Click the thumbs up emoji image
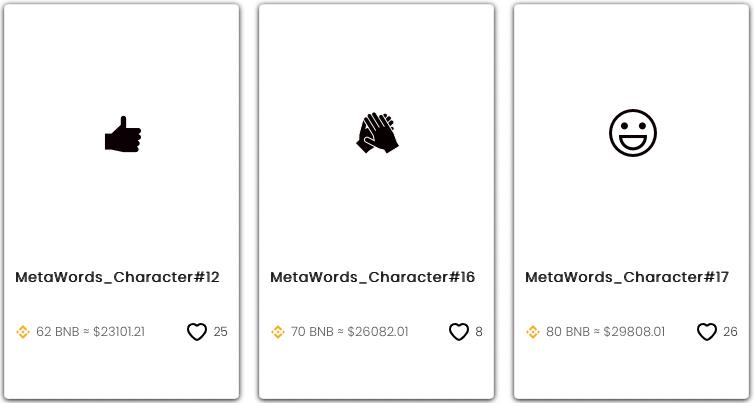 pos(123,134)
